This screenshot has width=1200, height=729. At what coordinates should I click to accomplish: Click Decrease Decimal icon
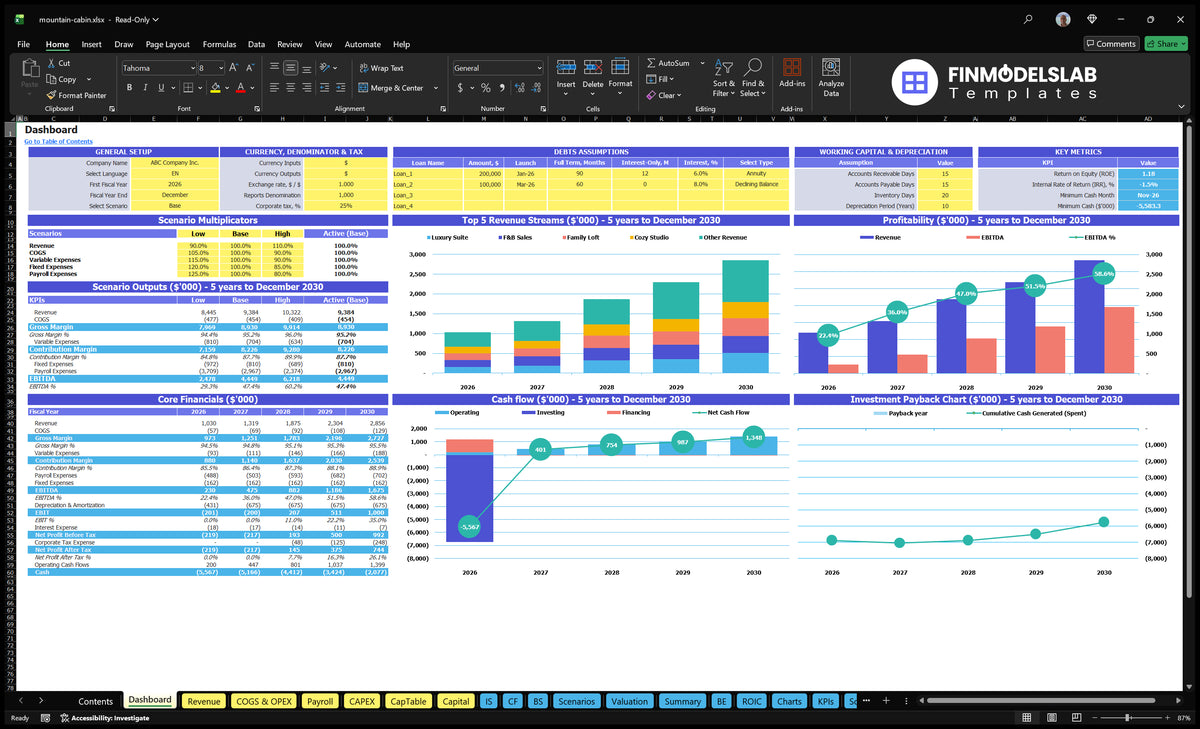[x=537, y=88]
